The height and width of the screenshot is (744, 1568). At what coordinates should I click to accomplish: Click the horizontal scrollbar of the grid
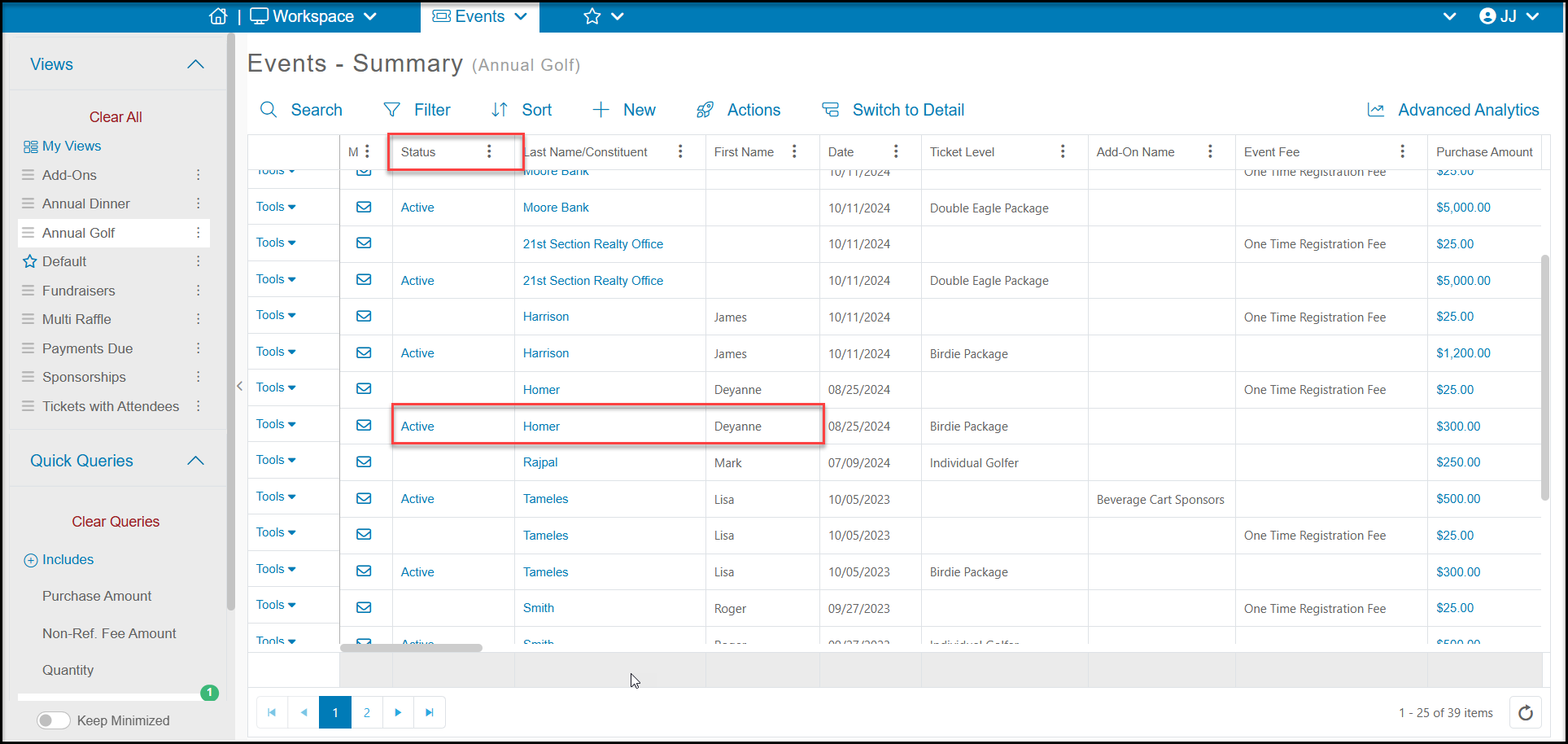[411, 648]
